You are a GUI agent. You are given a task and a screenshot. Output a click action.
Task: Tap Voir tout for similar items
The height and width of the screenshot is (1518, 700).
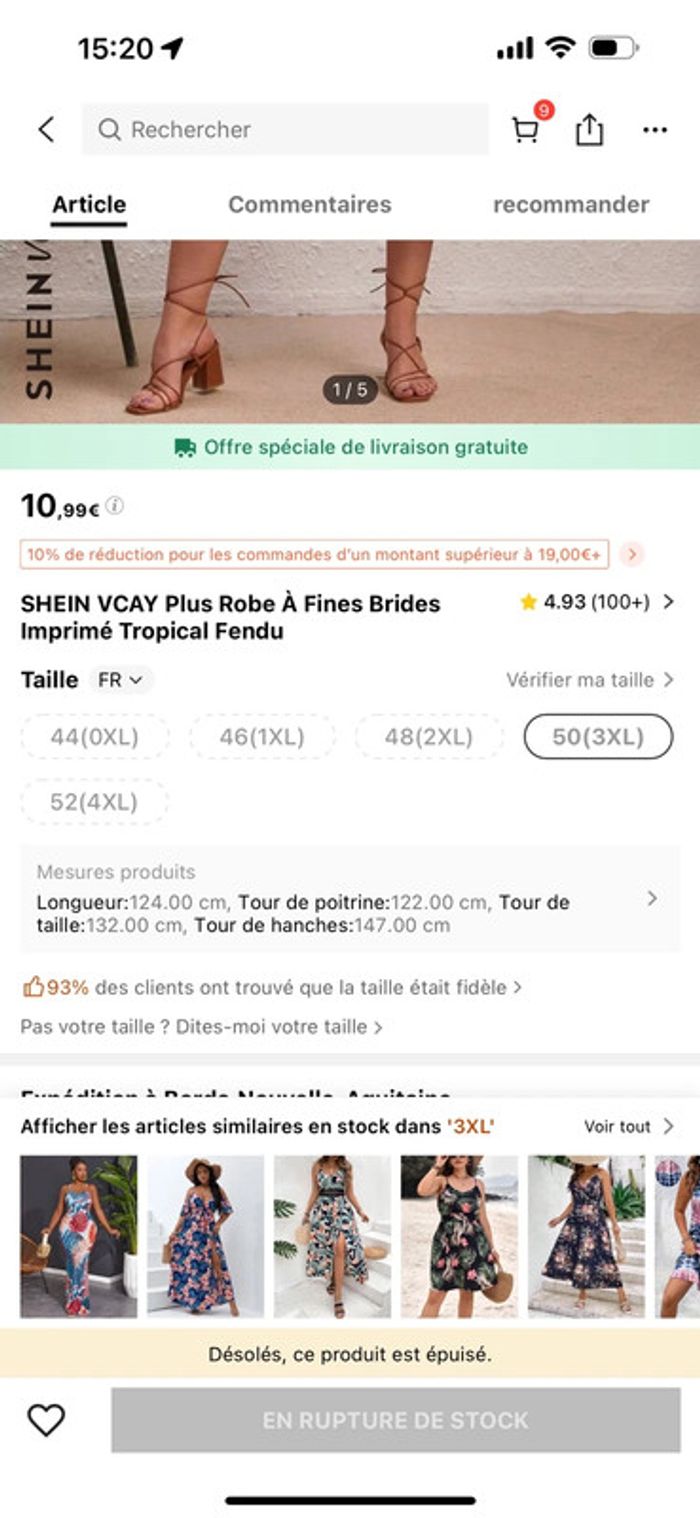tap(628, 1127)
